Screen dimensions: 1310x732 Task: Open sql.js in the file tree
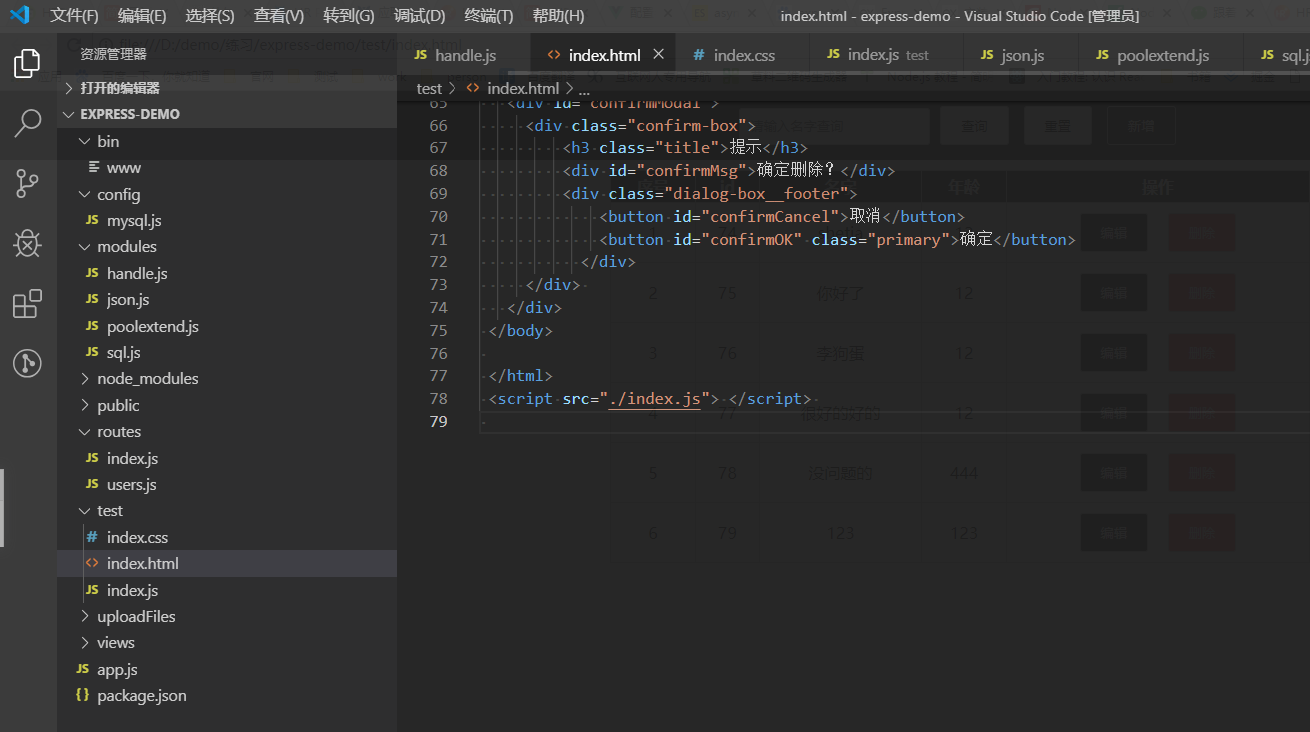(124, 352)
